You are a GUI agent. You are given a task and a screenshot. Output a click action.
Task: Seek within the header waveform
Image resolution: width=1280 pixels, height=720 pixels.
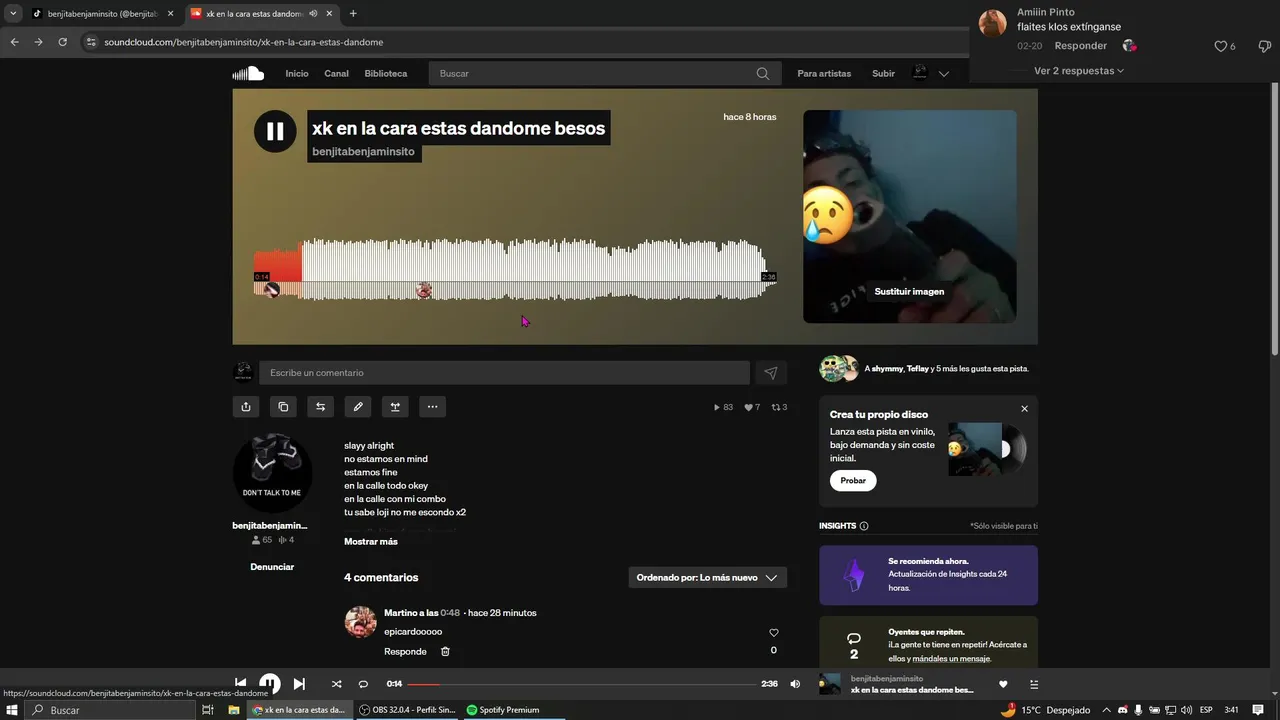[x=515, y=268]
